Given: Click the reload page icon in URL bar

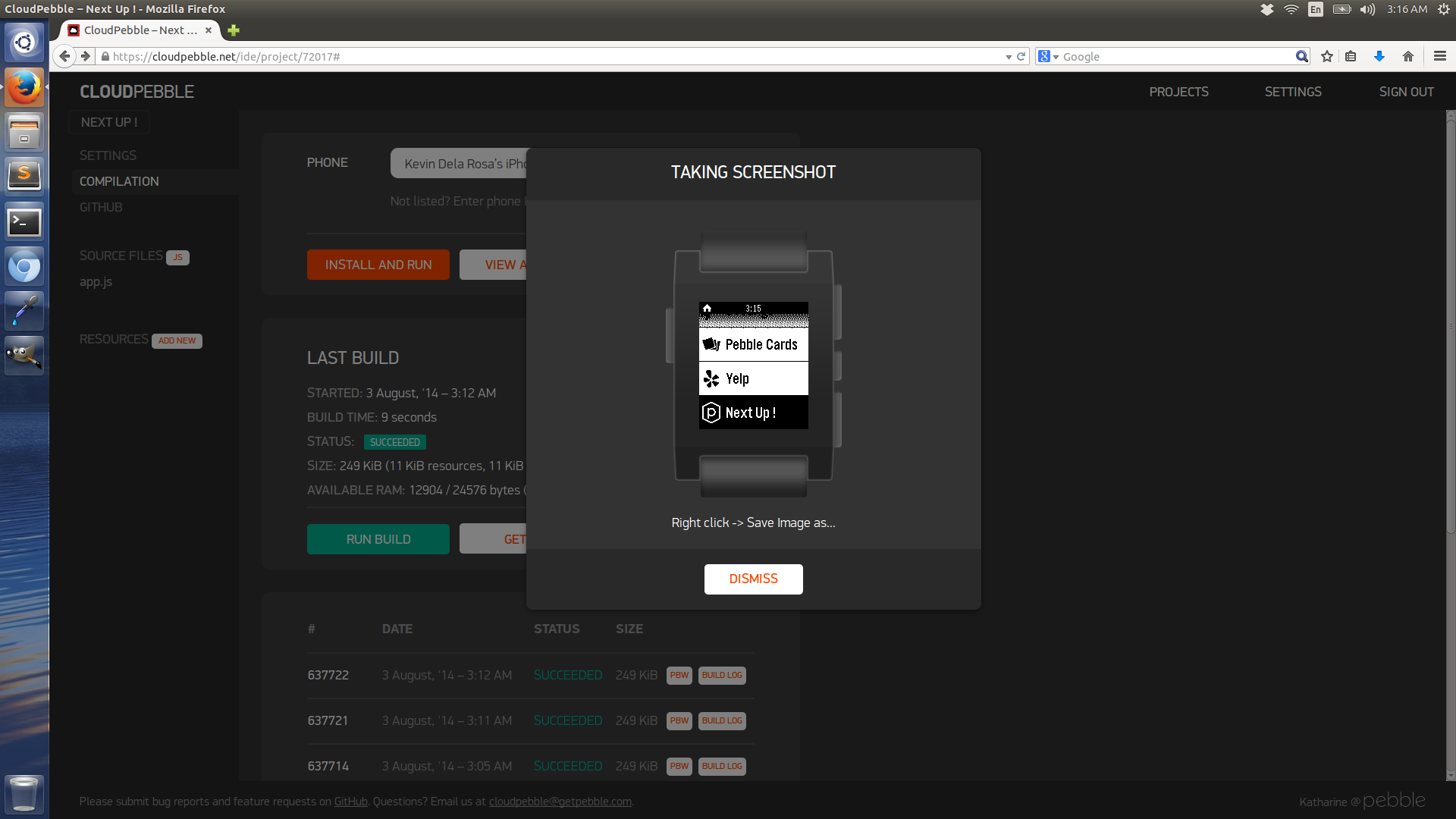Looking at the screenshot, I should (1021, 56).
